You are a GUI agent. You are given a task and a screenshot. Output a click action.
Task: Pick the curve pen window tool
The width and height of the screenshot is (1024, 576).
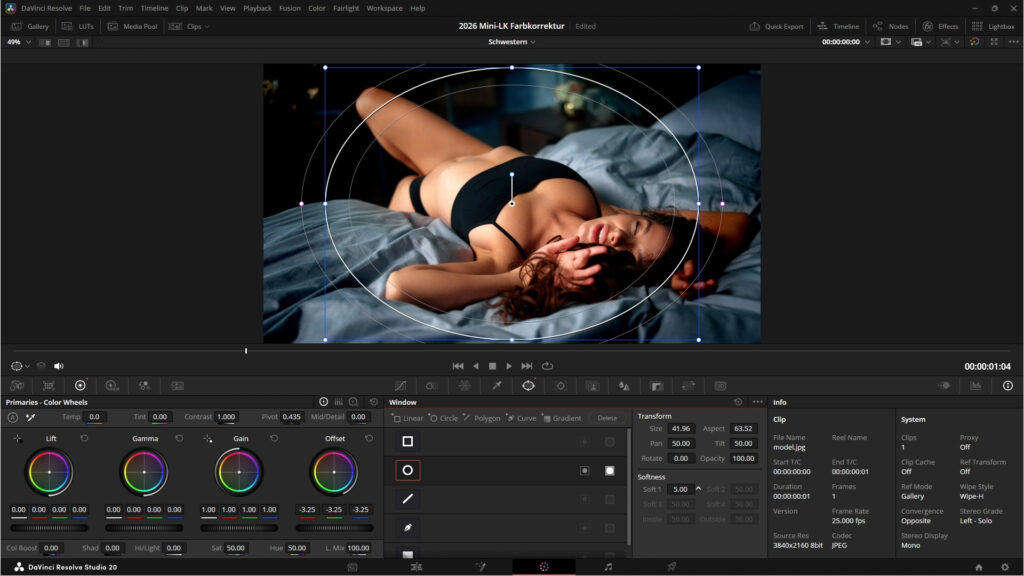click(407, 527)
